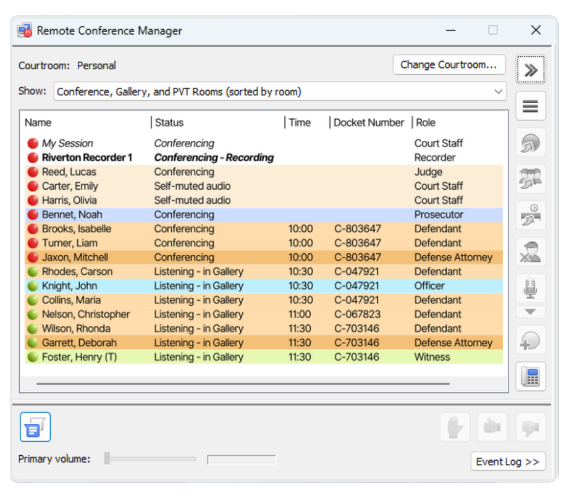Click the microphone mute icon
Screen dimensions: 565x500
tap(530, 289)
